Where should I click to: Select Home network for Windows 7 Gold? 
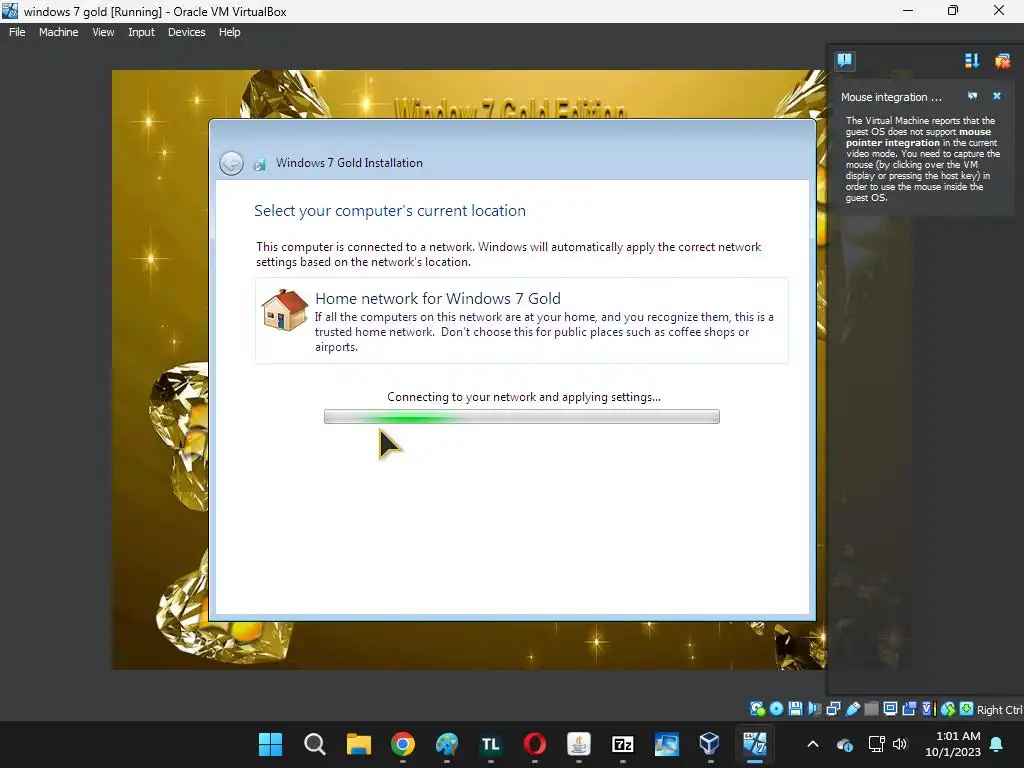tap(522, 321)
